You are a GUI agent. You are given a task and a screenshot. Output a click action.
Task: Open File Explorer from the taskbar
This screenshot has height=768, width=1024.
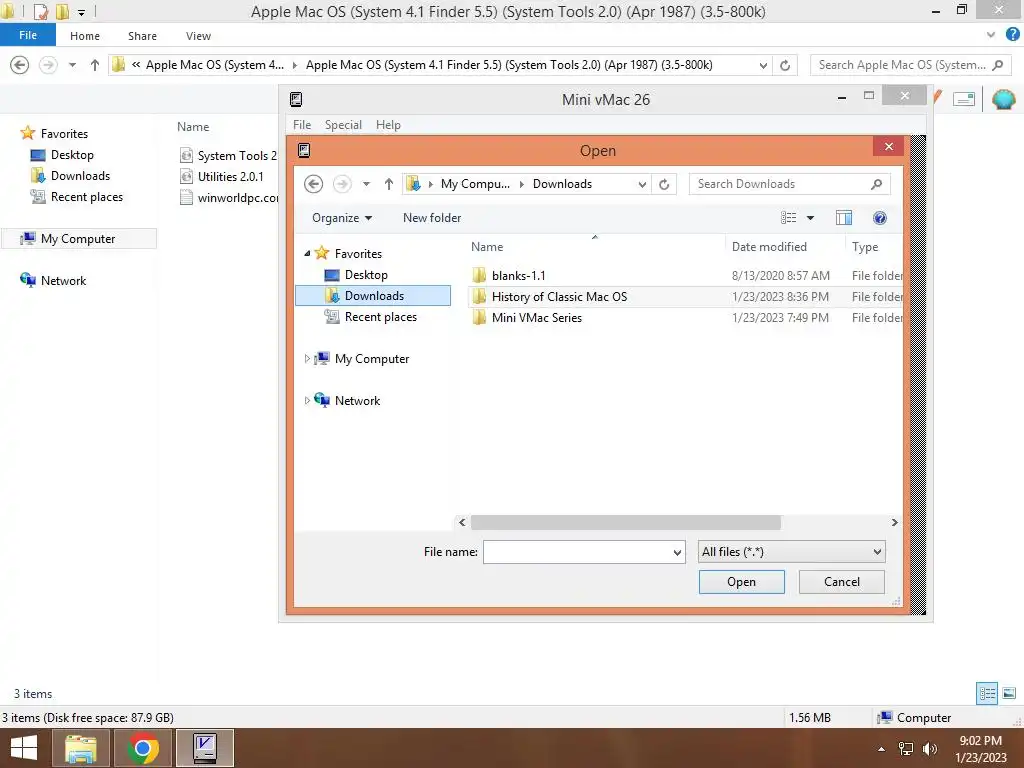pos(80,748)
